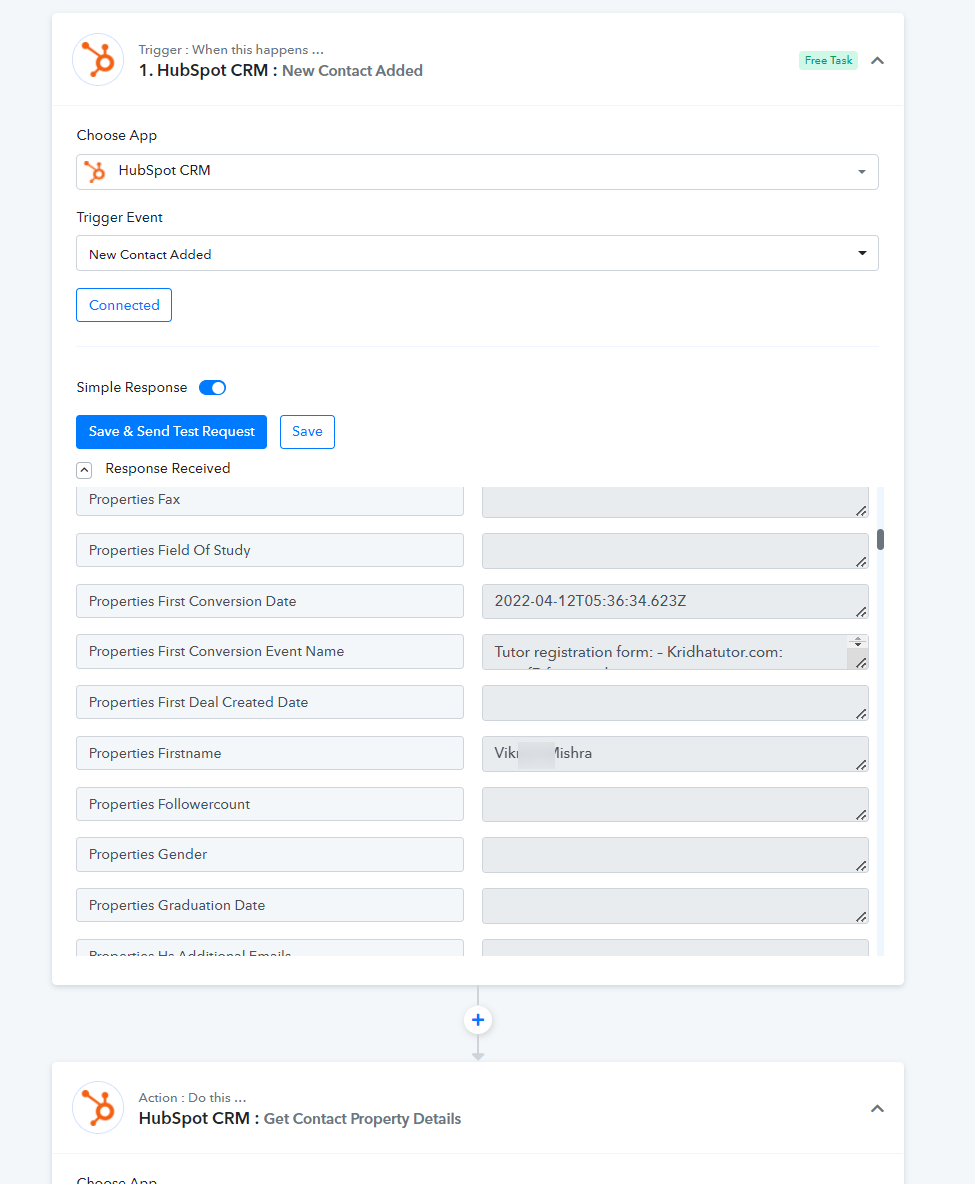Viewport: 975px width, 1184px height.
Task: Click the empty Properties Followercount value box
Action: point(675,804)
